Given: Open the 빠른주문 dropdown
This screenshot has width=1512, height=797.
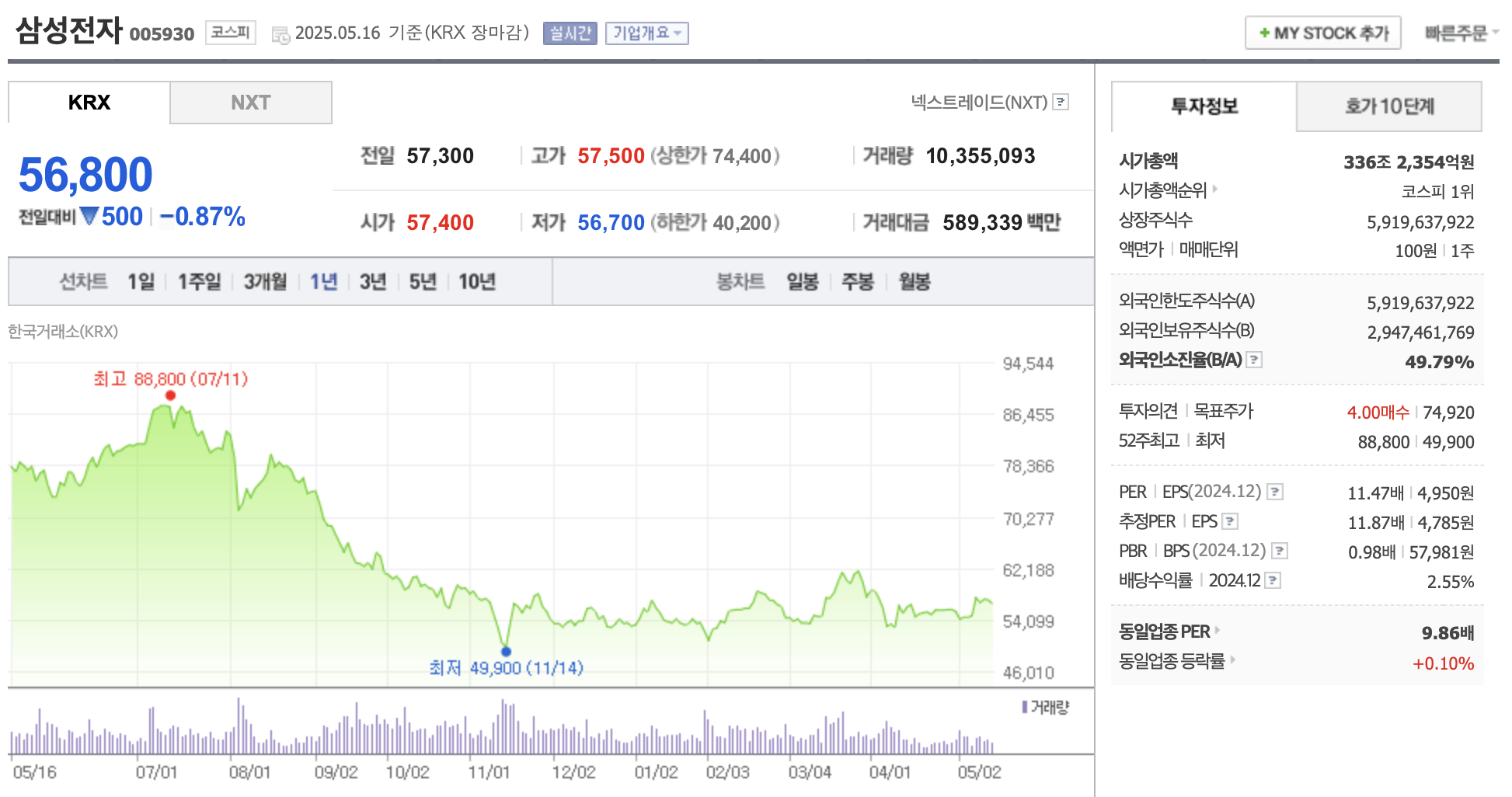Looking at the screenshot, I should pyautogui.click(x=1461, y=33).
